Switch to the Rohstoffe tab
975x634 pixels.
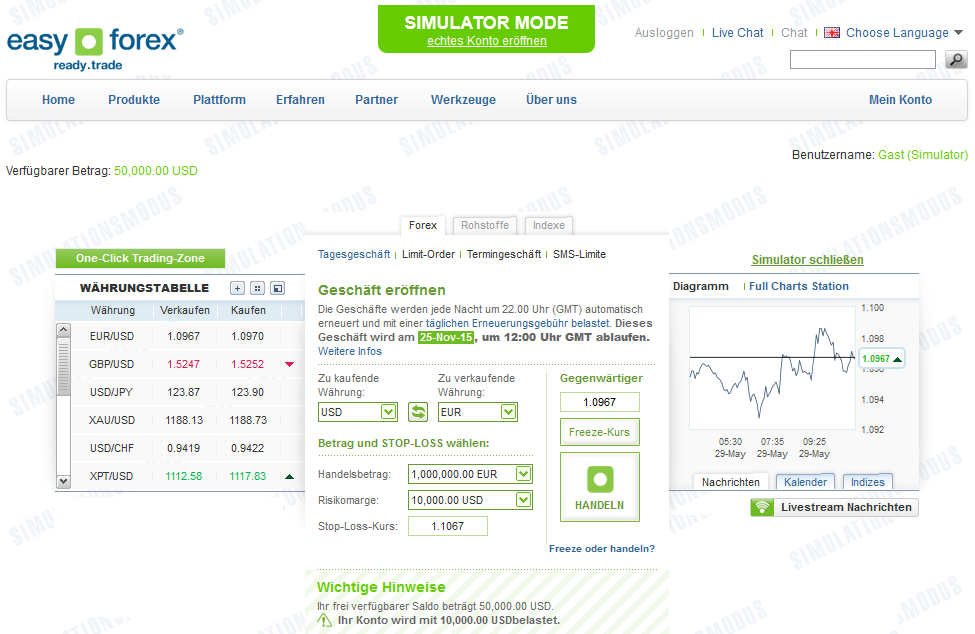pyautogui.click(x=485, y=225)
